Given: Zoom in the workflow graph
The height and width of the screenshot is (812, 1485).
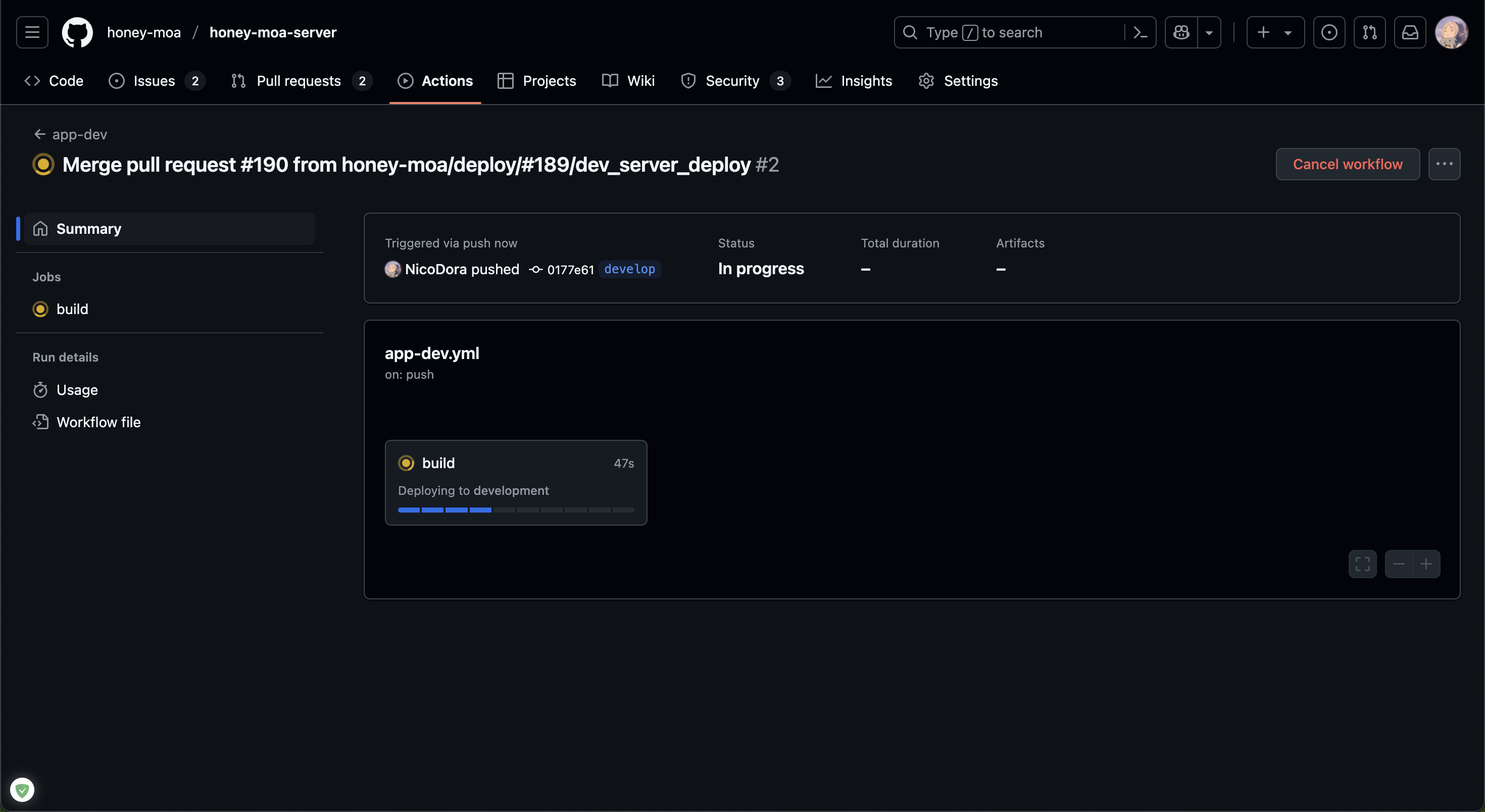Looking at the screenshot, I should [1426, 564].
